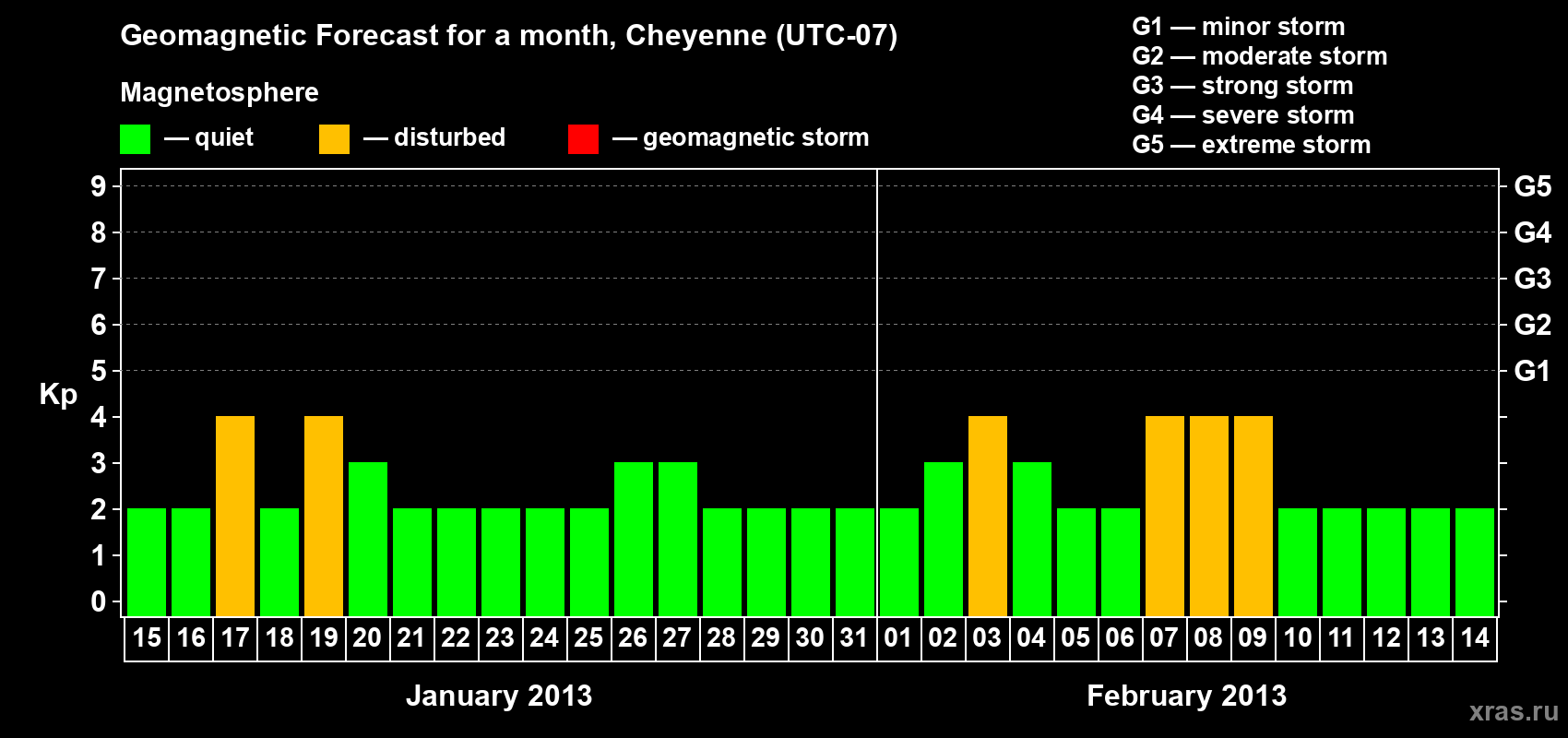Click the G1 label on right axis
Viewport: 1568px width, 738px height.
click(1533, 371)
